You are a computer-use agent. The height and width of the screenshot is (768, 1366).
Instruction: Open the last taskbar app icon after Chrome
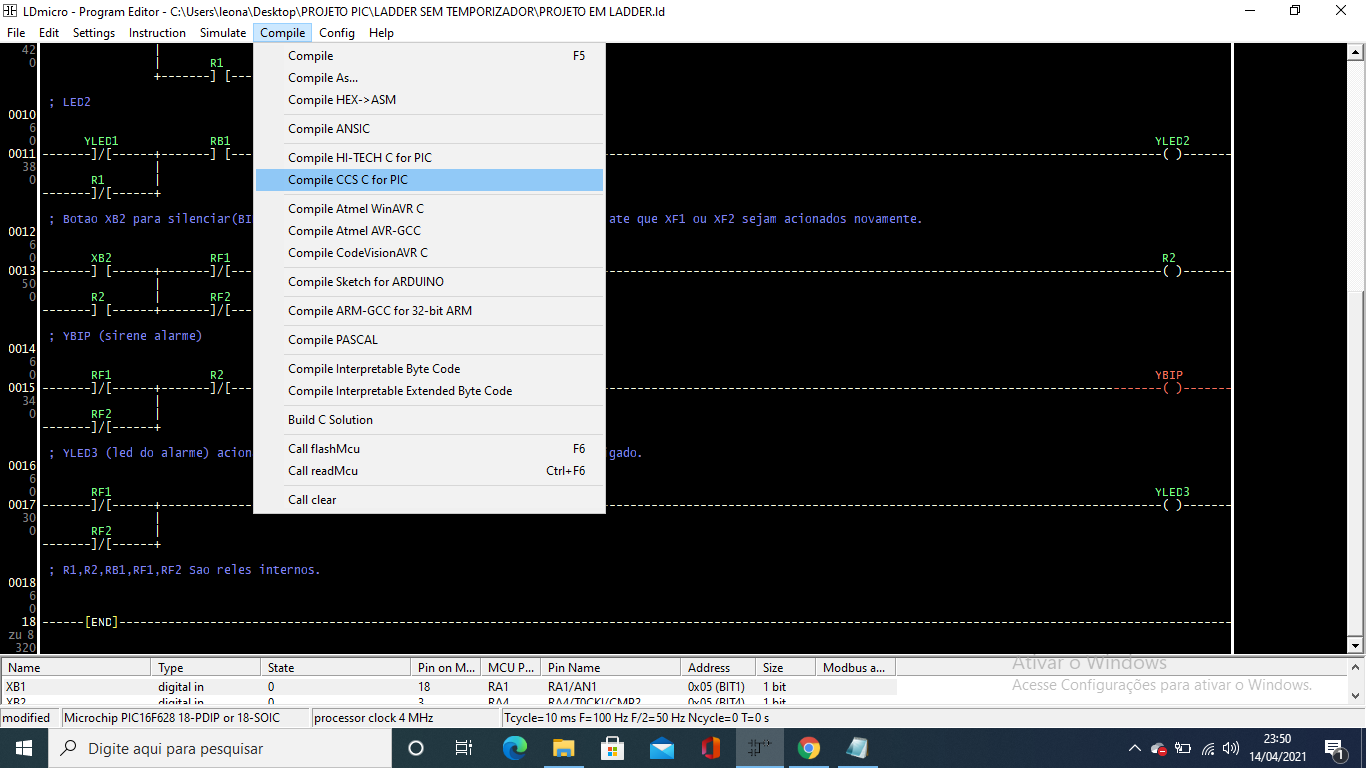tap(857, 748)
